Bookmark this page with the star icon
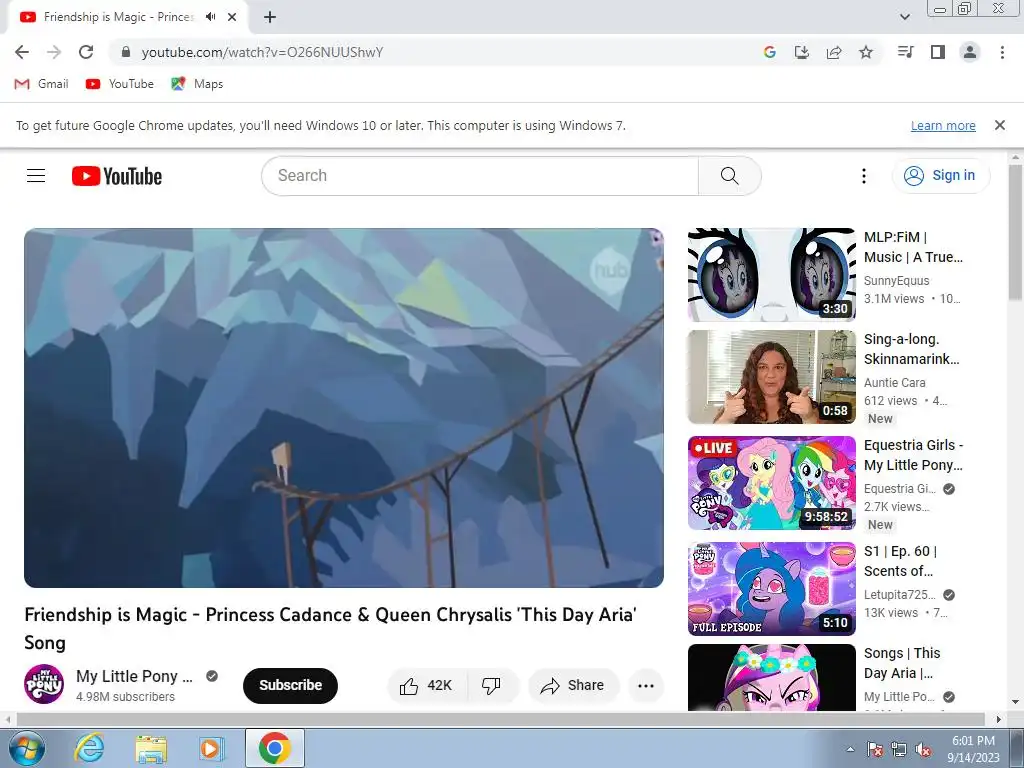Screen dimensions: 1024x768 coord(866,52)
